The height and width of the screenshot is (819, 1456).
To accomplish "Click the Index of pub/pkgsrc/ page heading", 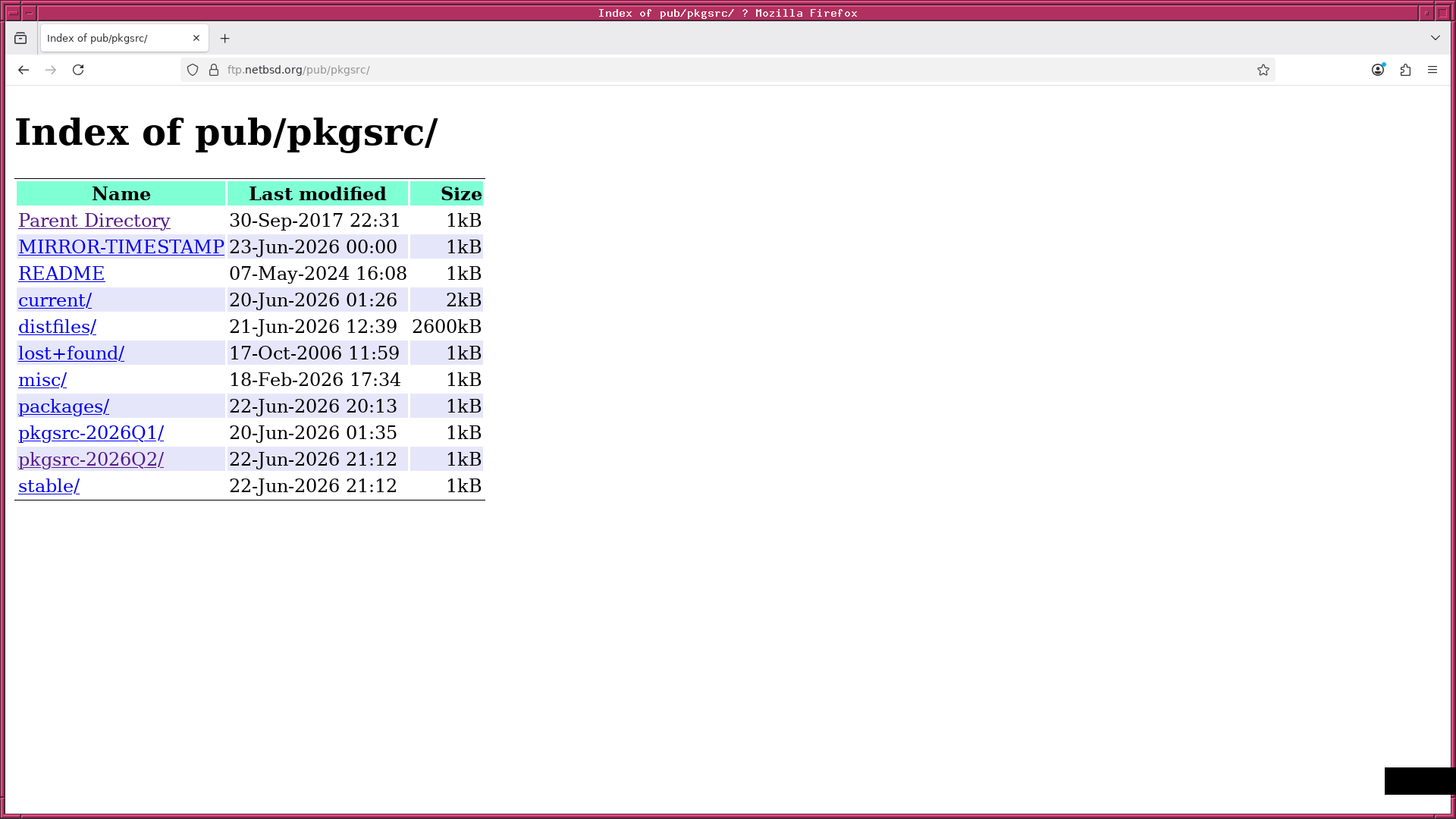I will 227,133.
